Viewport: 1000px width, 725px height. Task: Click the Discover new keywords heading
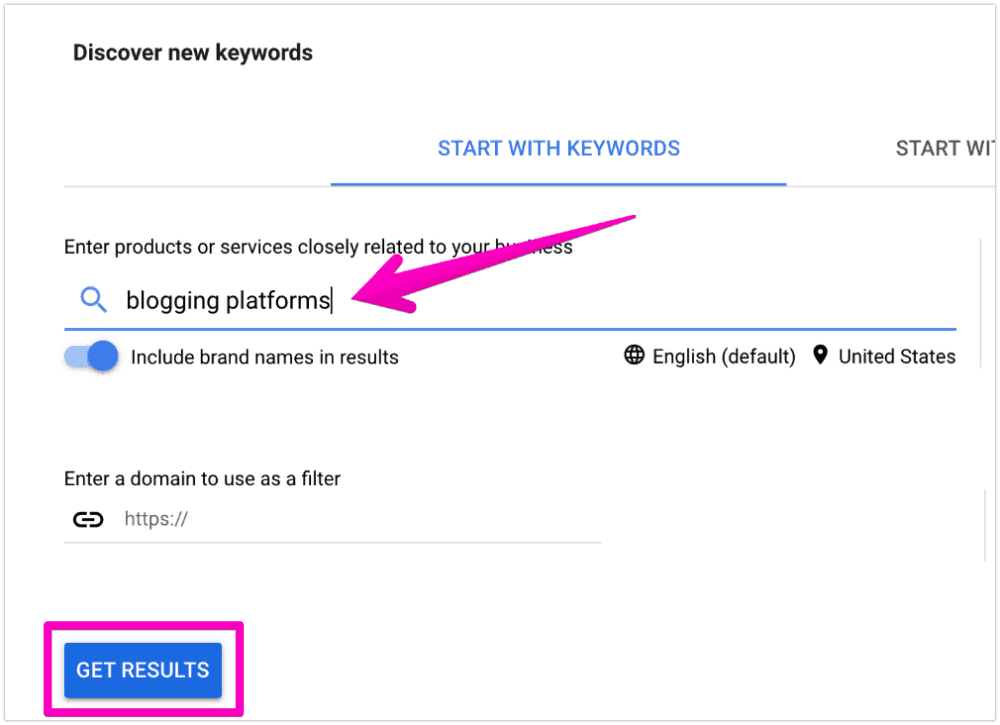tap(193, 52)
